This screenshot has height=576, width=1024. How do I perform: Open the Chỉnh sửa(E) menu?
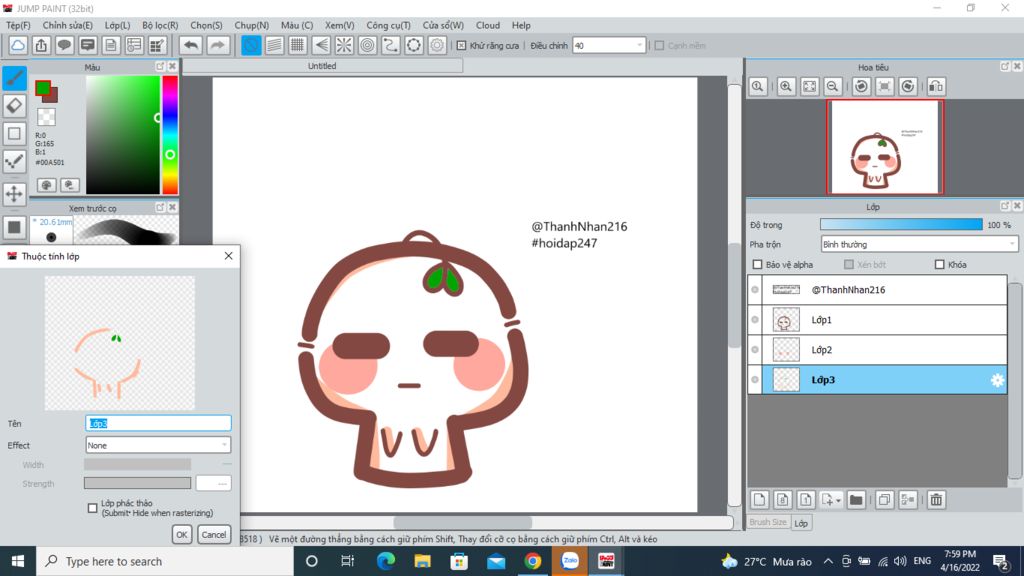(67, 25)
